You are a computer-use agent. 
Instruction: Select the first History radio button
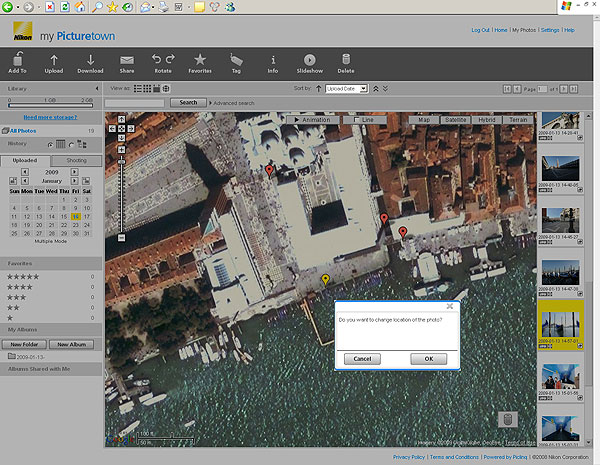pos(50,145)
